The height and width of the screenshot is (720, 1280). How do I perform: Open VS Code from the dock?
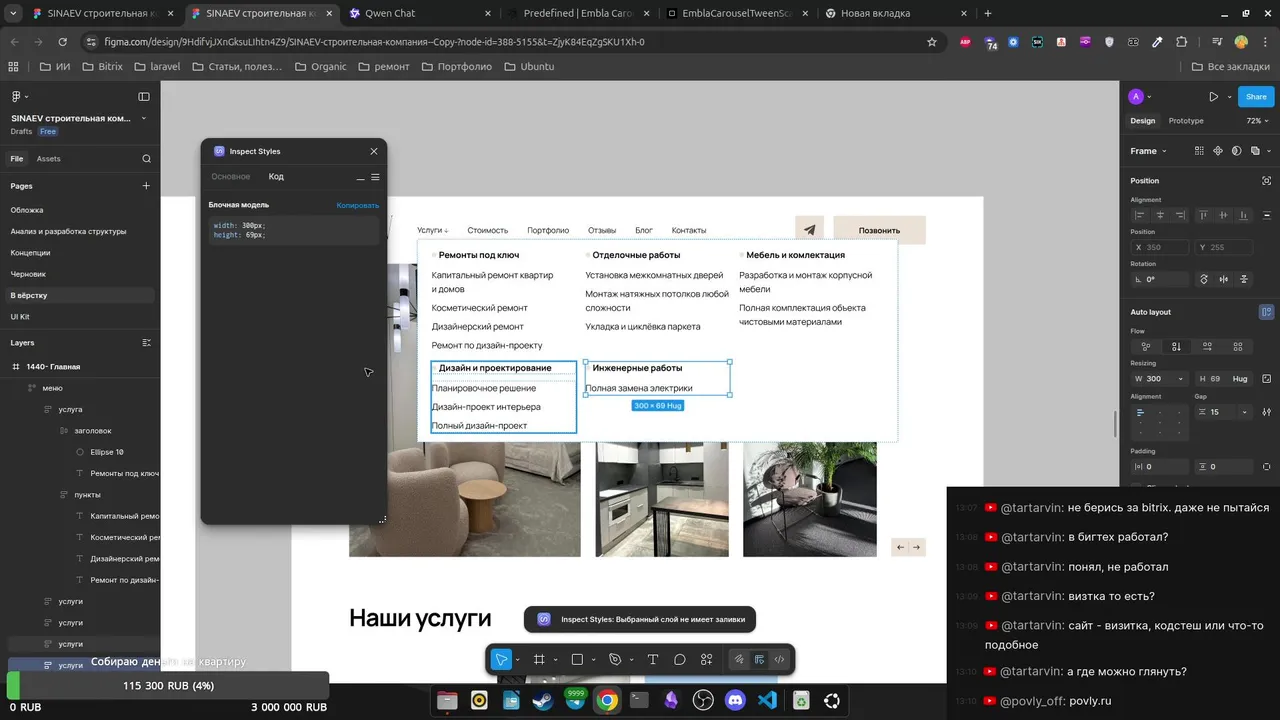point(768,701)
